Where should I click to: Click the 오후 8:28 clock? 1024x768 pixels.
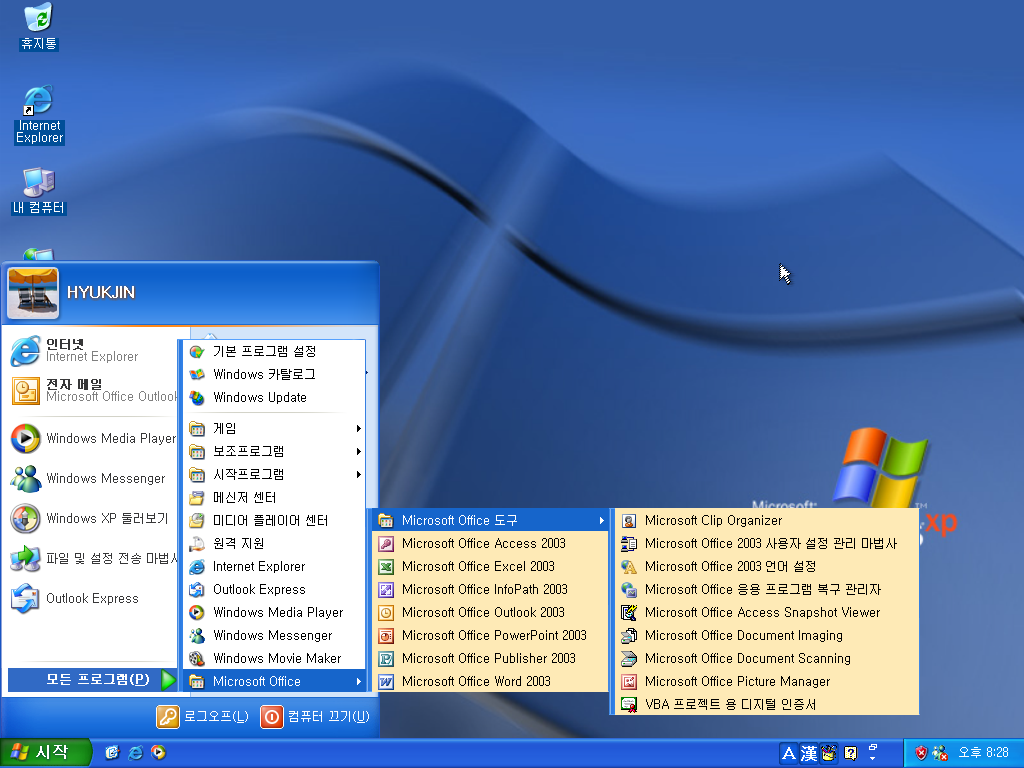tap(984, 752)
